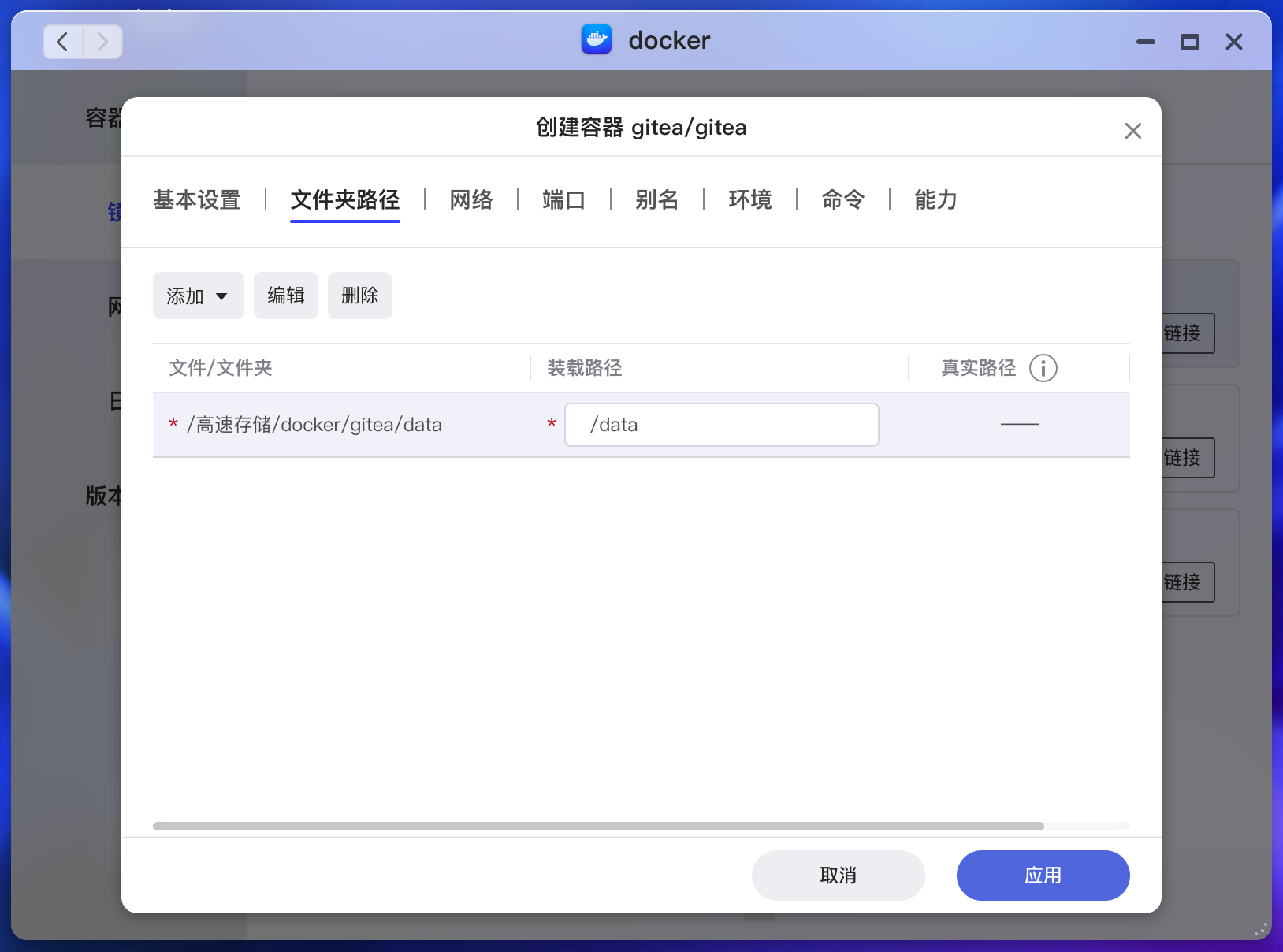Switch to the 基本设置 tab

pos(197,200)
